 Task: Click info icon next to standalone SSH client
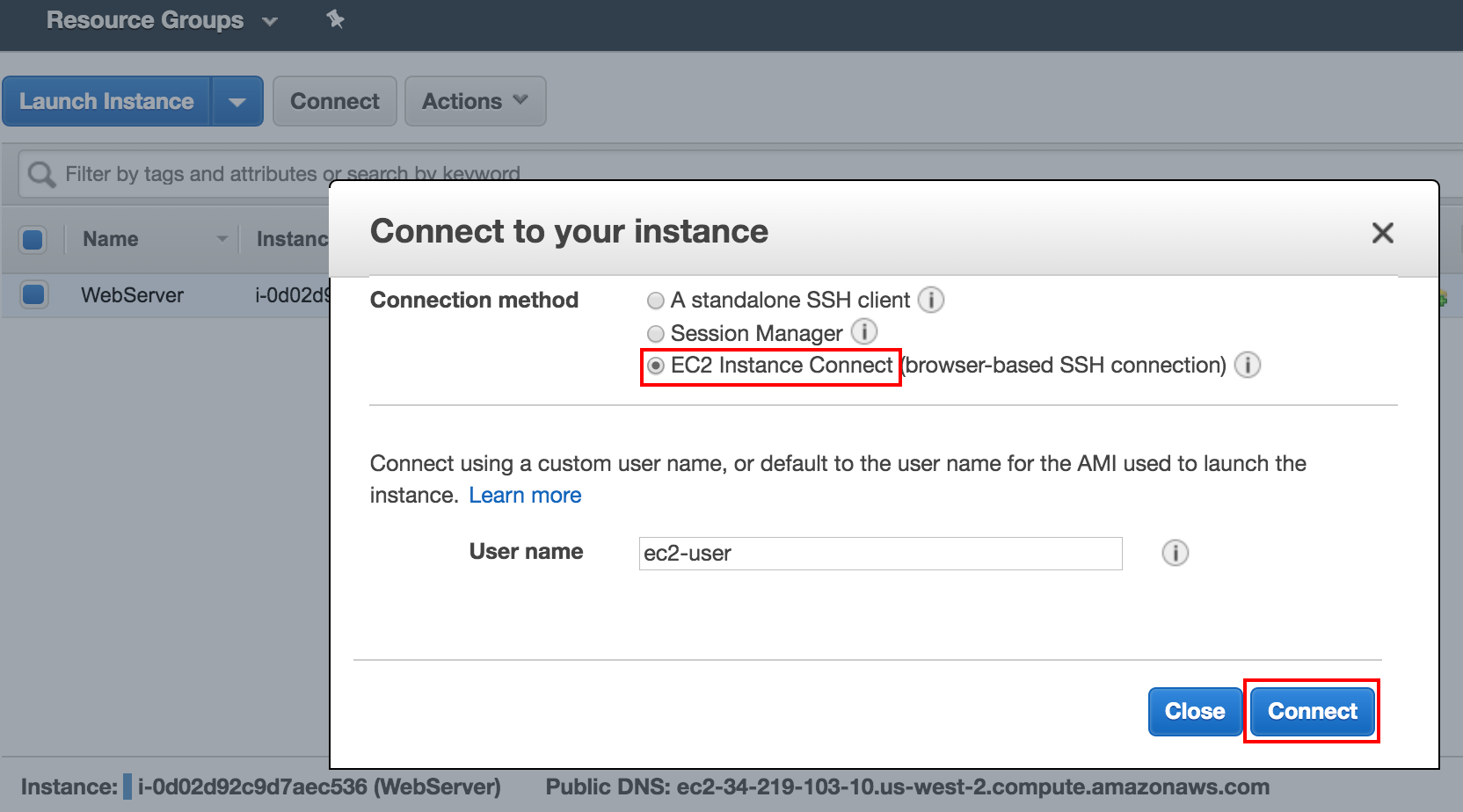930,300
